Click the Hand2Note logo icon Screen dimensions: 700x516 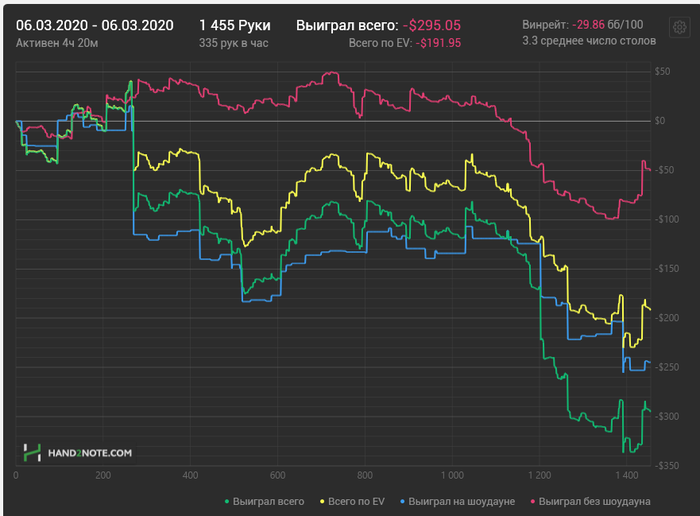pos(32,452)
